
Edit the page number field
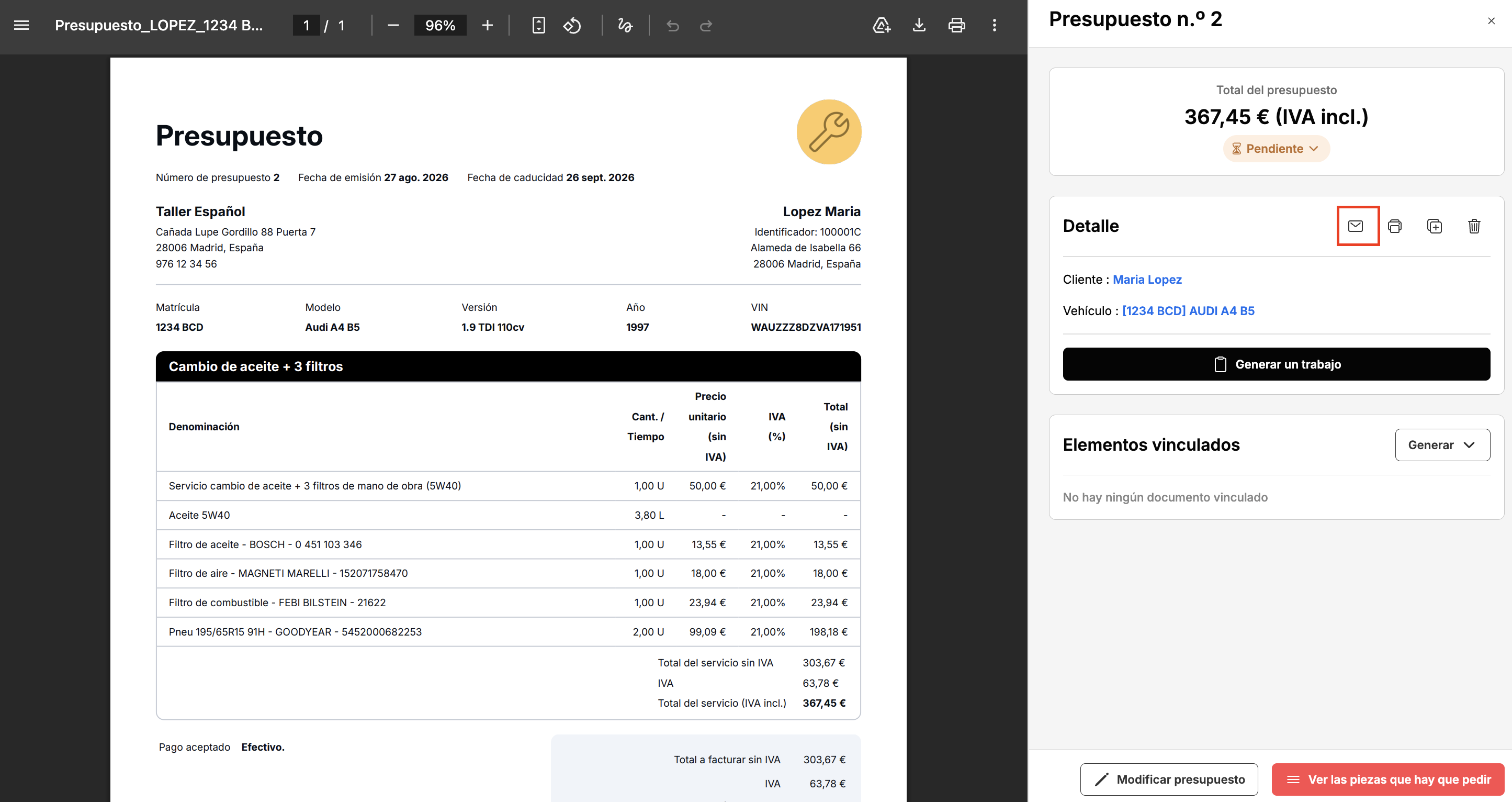click(307, 25)
